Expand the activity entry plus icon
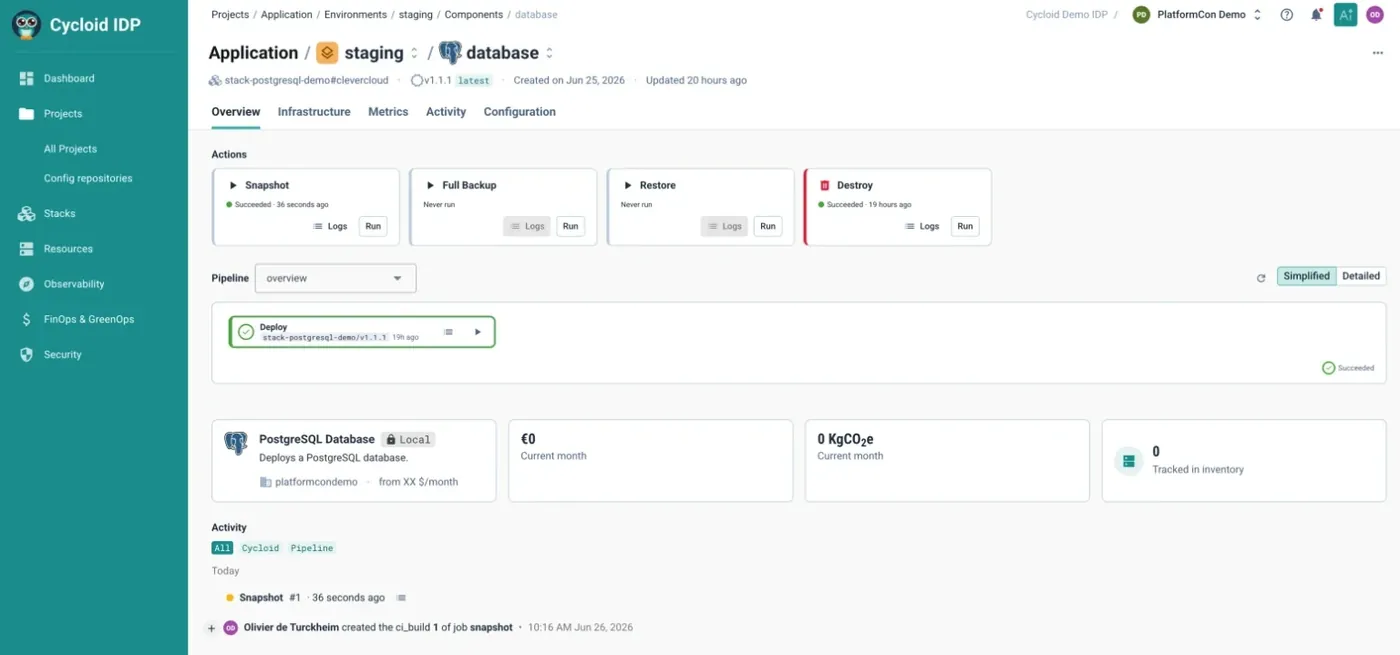The image size is (1400, 655). click(x=211, y=629)
